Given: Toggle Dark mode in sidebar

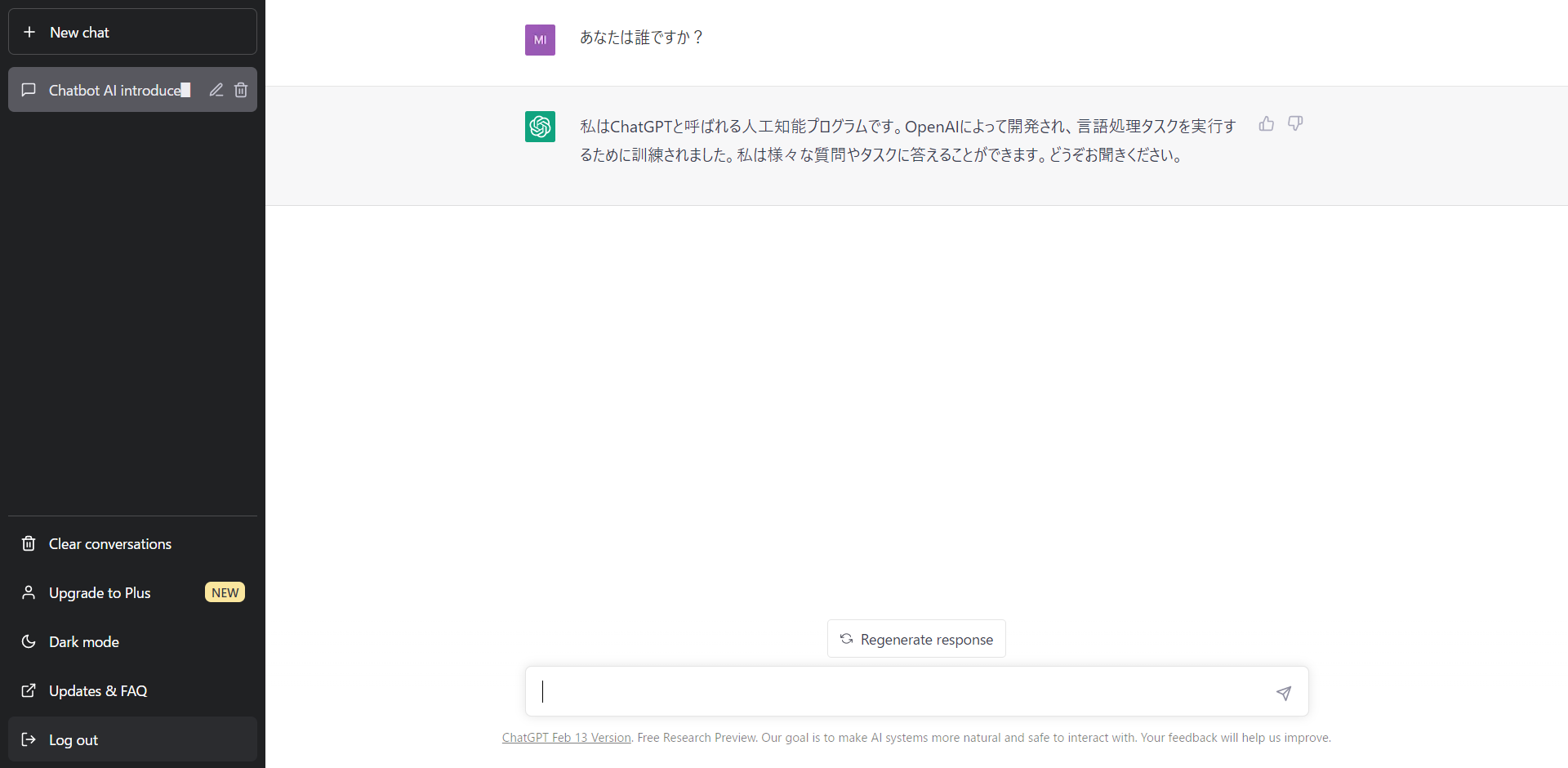Looking at the screenshot, I should click(83, 642).
